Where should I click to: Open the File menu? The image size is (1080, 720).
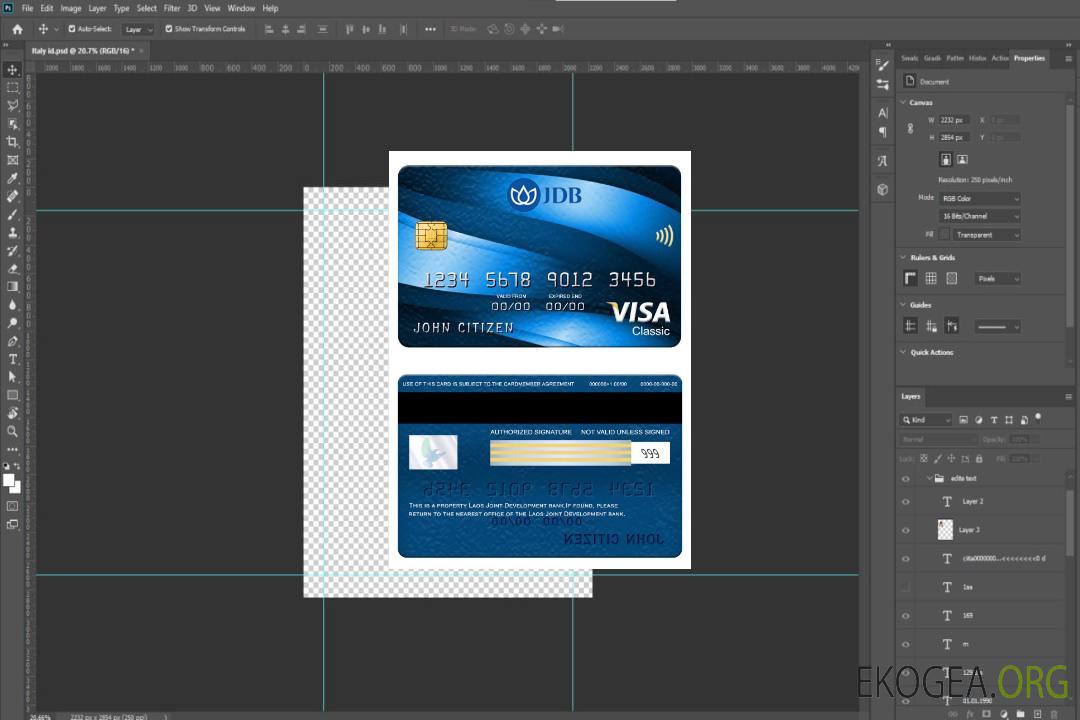pyautogui.click(x=27, y=8)
